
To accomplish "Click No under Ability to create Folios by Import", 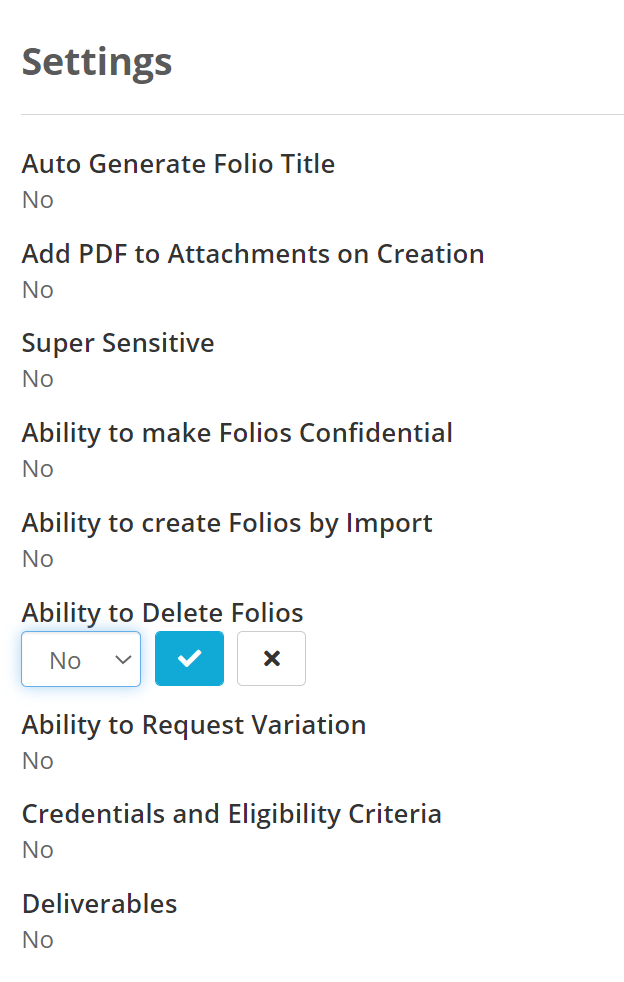I will coord(38,559).
